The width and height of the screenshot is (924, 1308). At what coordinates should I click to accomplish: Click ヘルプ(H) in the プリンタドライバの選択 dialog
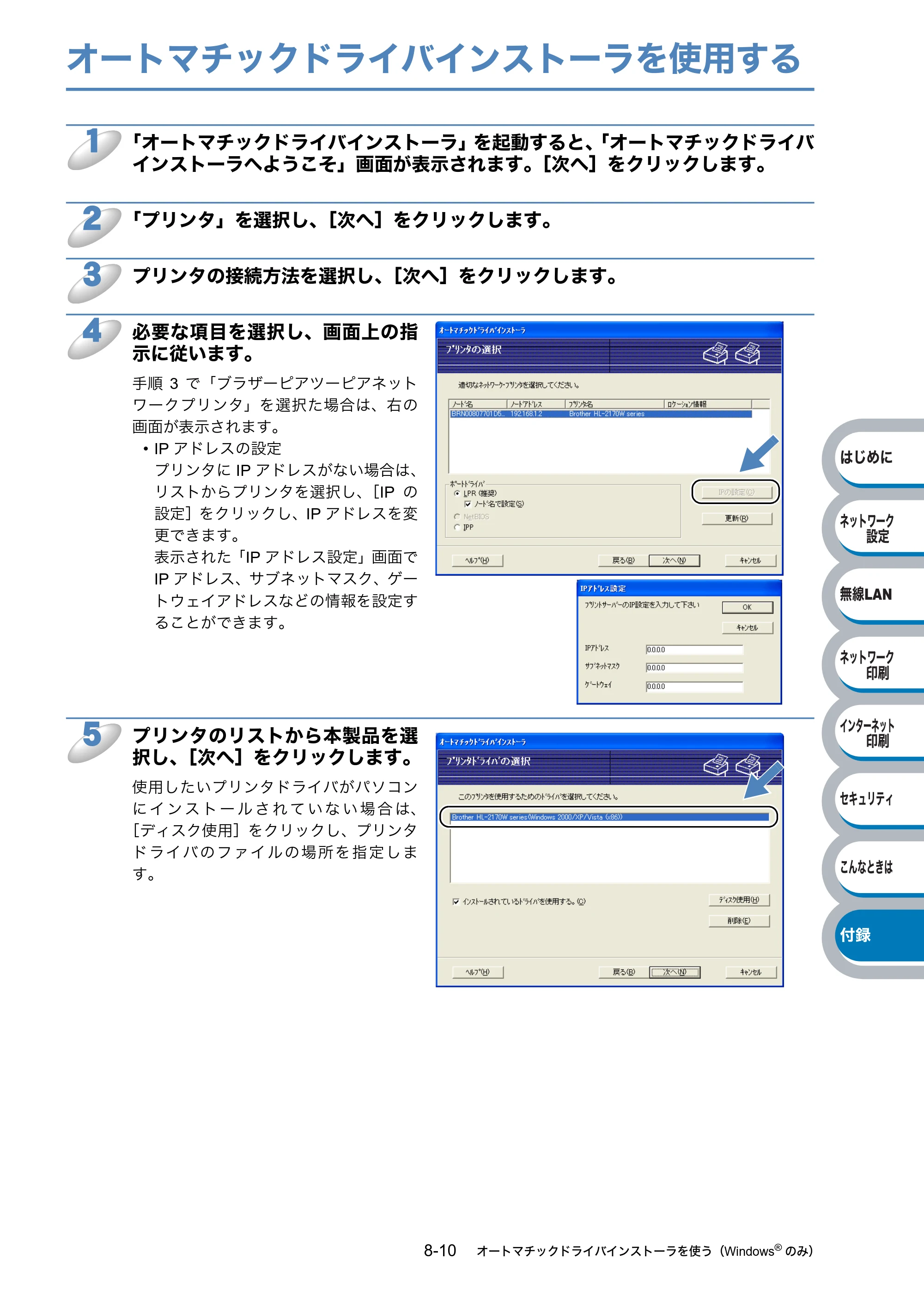pos(477,973)
